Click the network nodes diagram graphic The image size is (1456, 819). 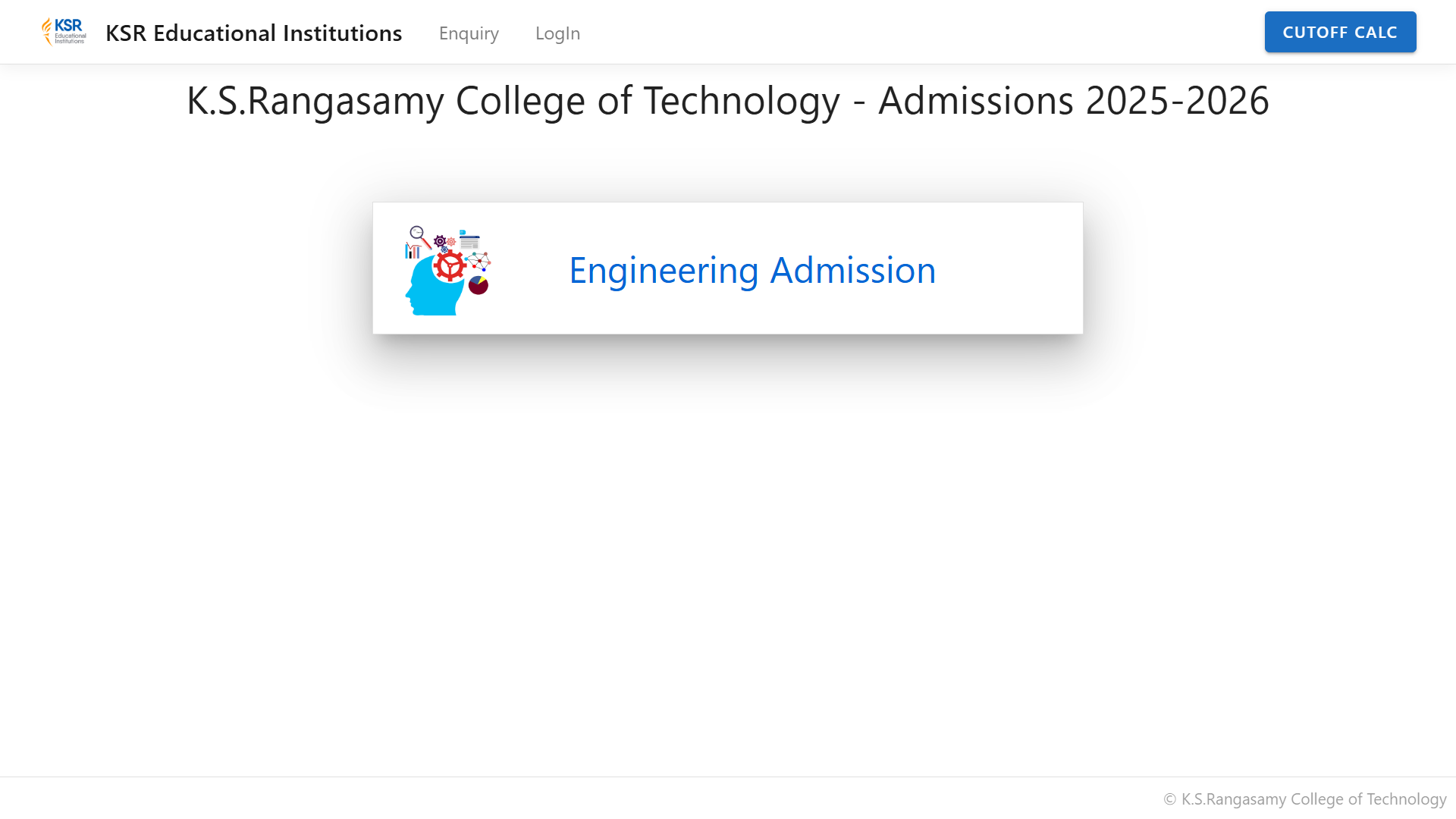tap(478, 262)
